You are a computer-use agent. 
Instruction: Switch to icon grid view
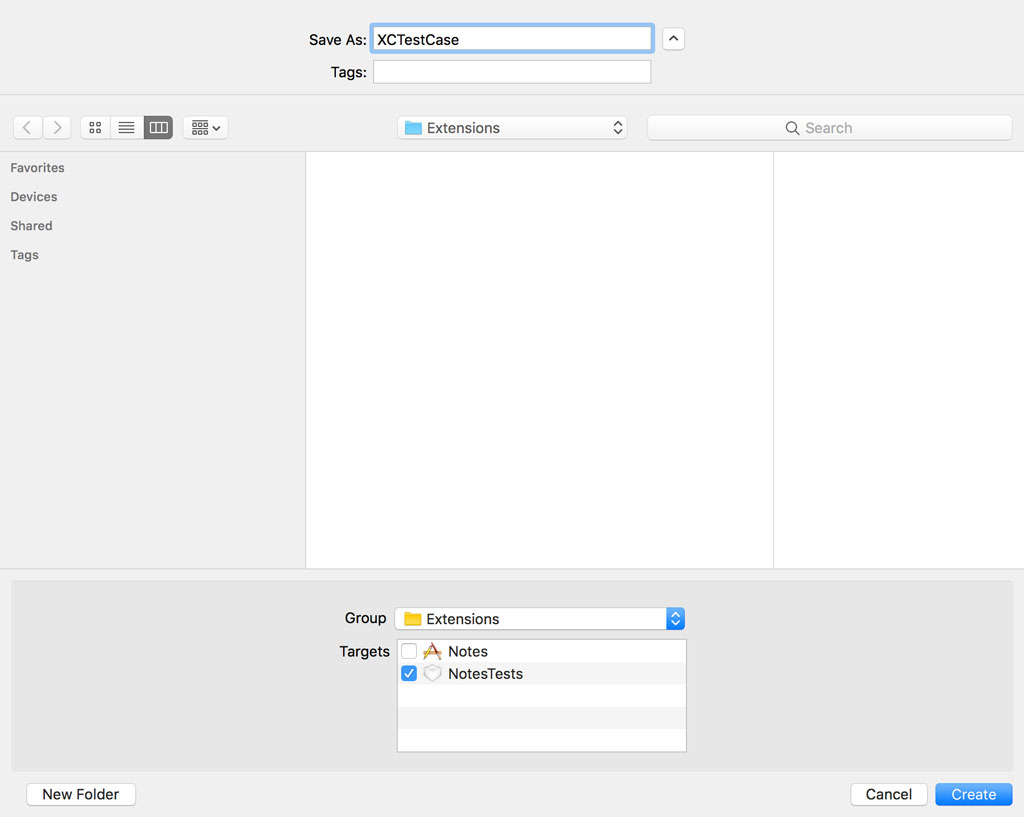[x=94, y=127]
